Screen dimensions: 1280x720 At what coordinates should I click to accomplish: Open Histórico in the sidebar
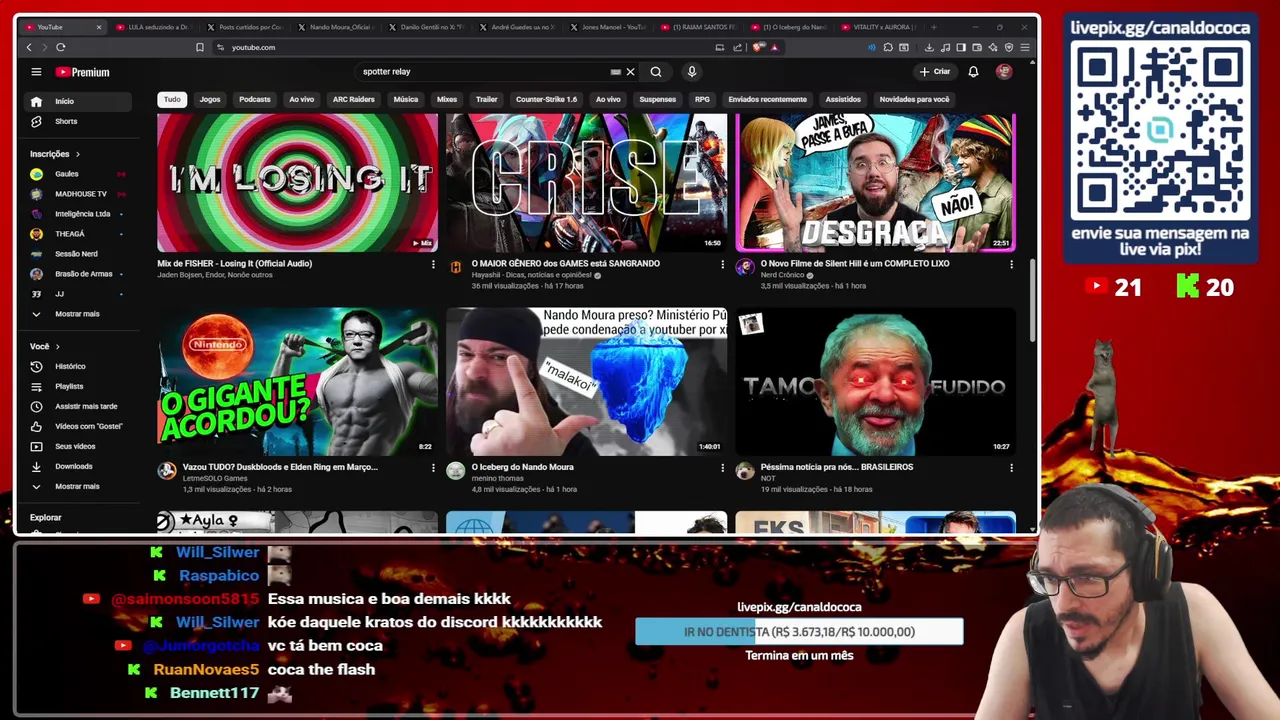(x=78, y=366)
